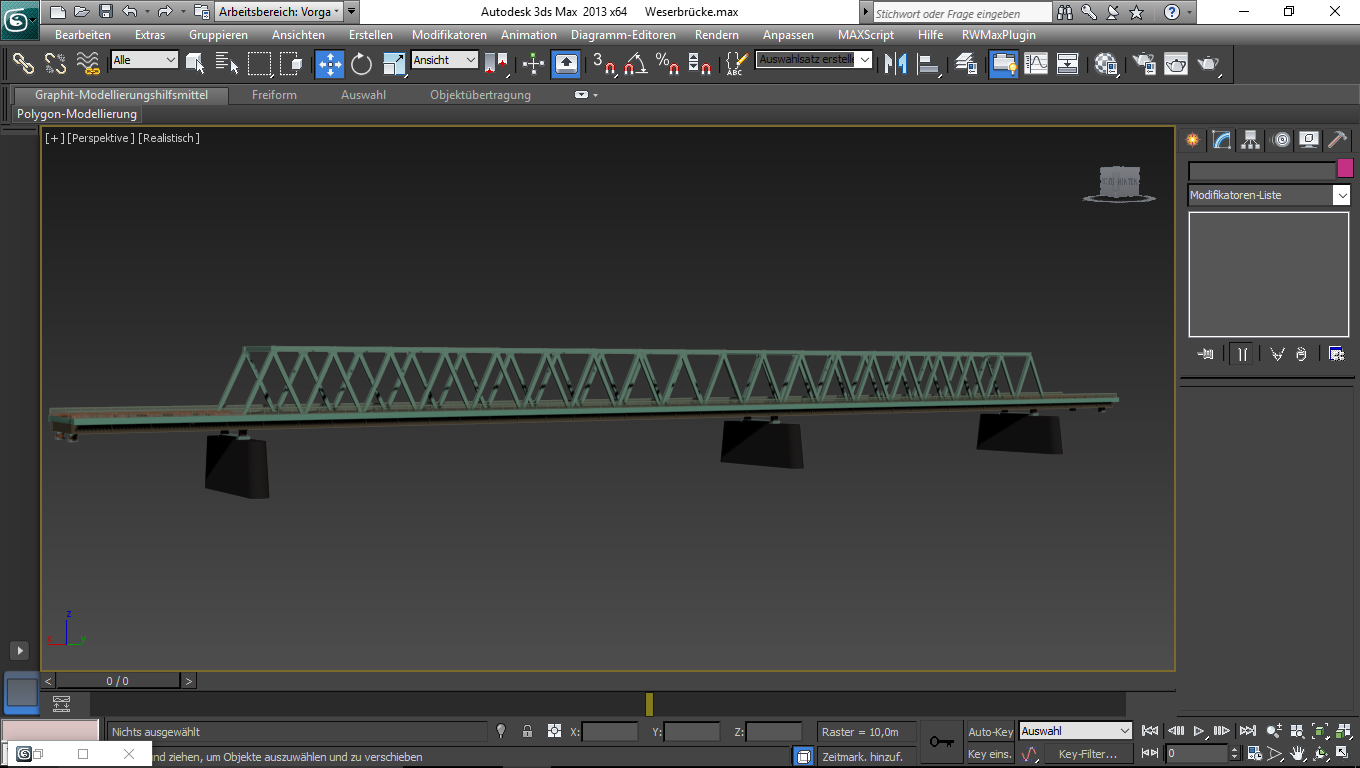Switch to the Freiform ribbon tab

point(274,95)
